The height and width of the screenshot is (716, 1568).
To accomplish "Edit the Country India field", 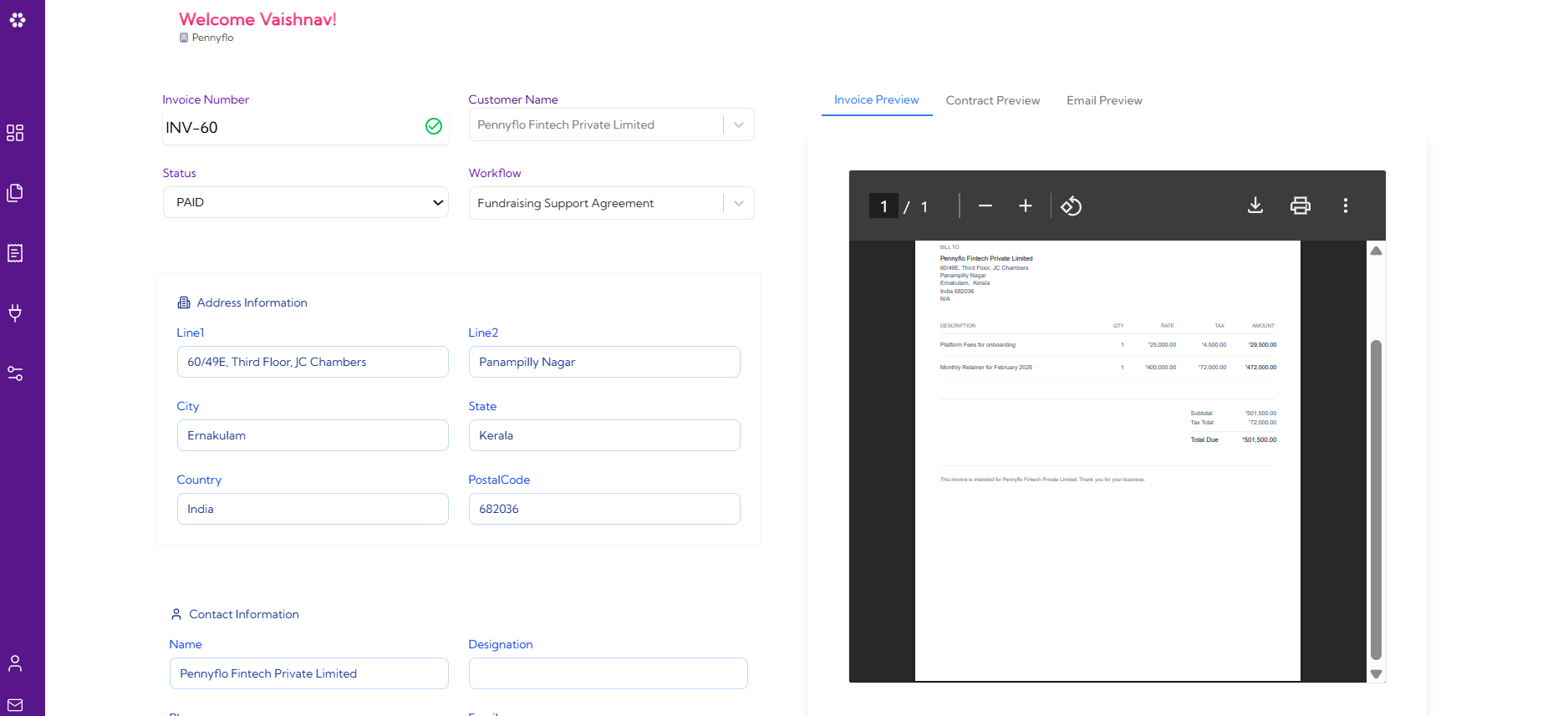I will [313, 509].
